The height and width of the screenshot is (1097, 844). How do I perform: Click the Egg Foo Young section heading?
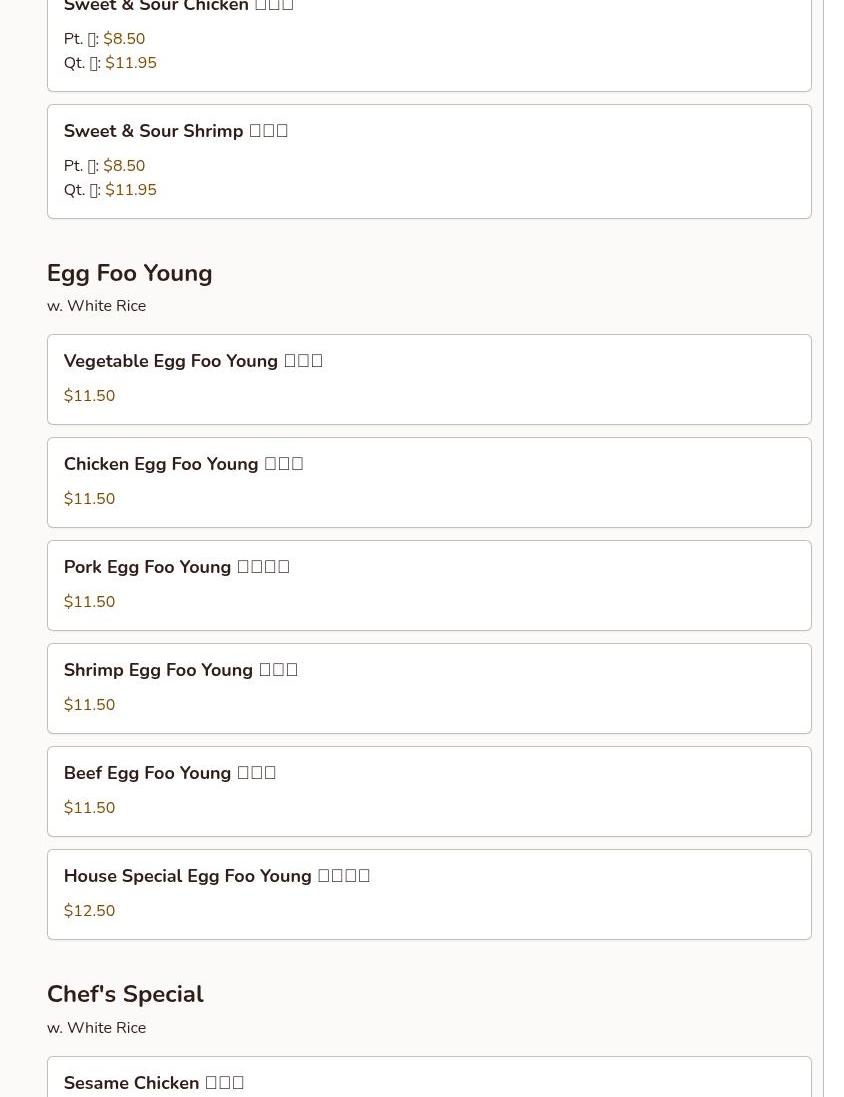coord(129,273)
